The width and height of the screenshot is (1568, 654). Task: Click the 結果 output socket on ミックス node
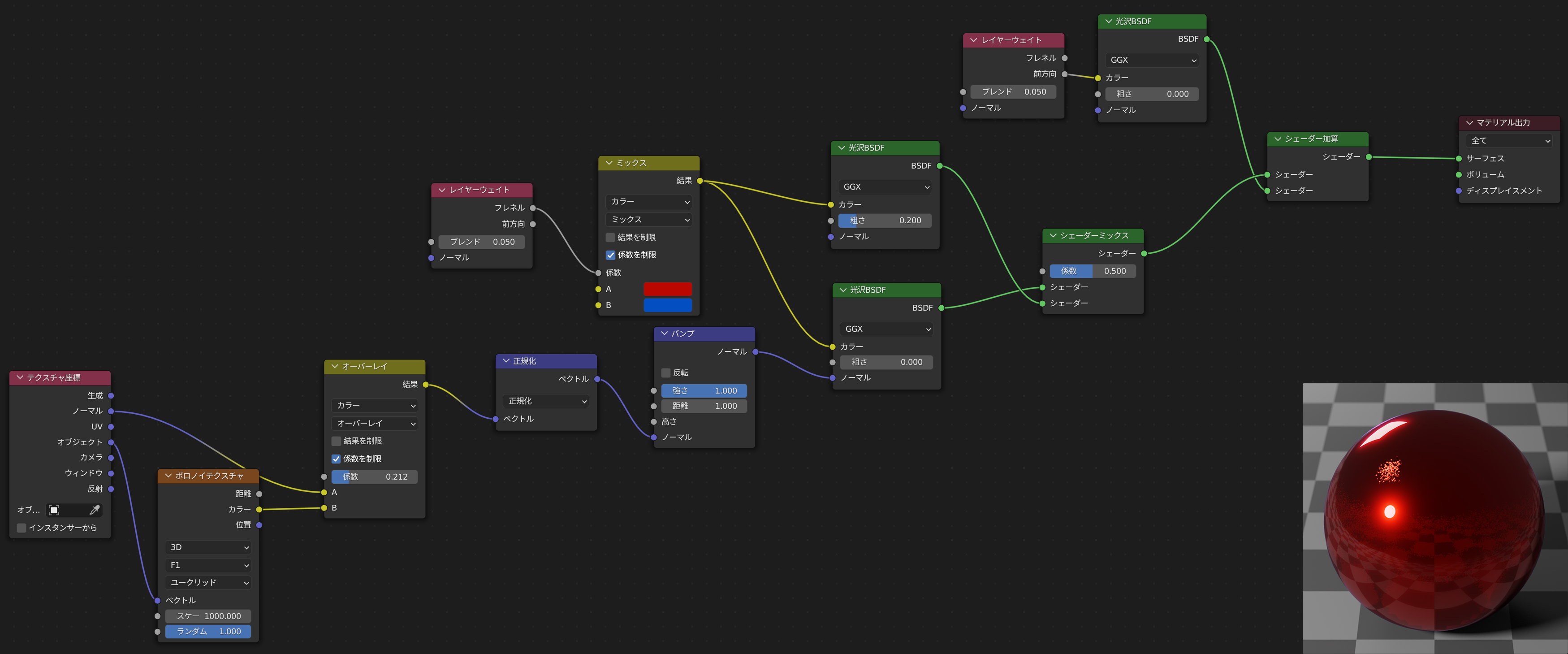pos(700,181)
